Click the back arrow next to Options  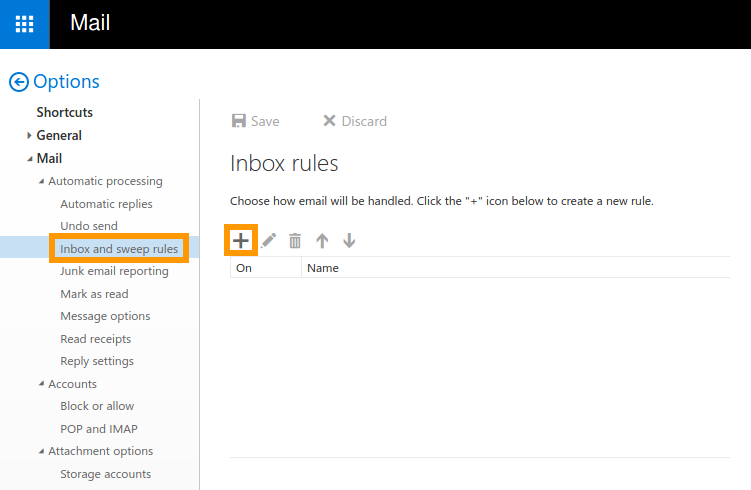18,82
